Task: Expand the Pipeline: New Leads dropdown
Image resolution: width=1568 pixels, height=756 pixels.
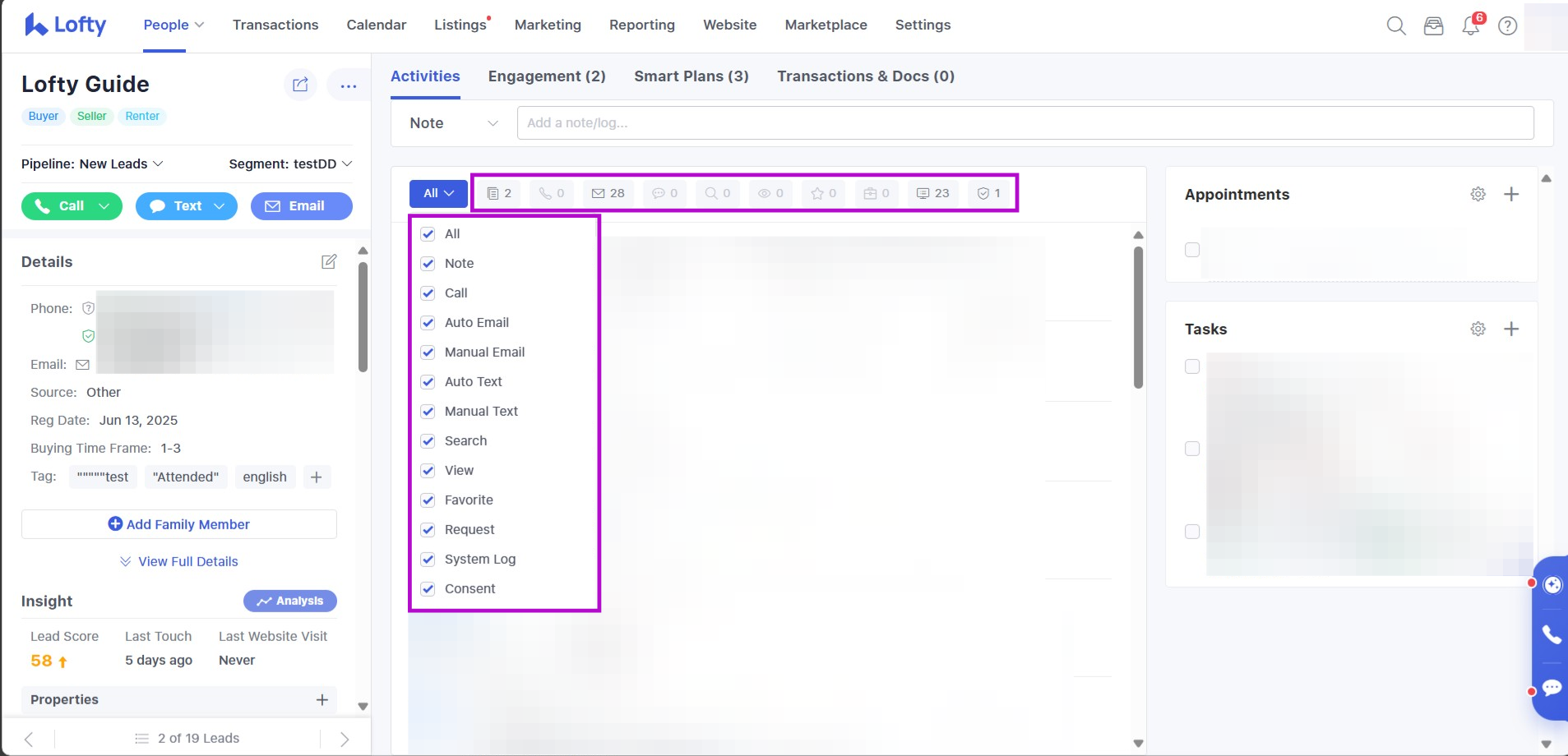Action: [92, 164]
